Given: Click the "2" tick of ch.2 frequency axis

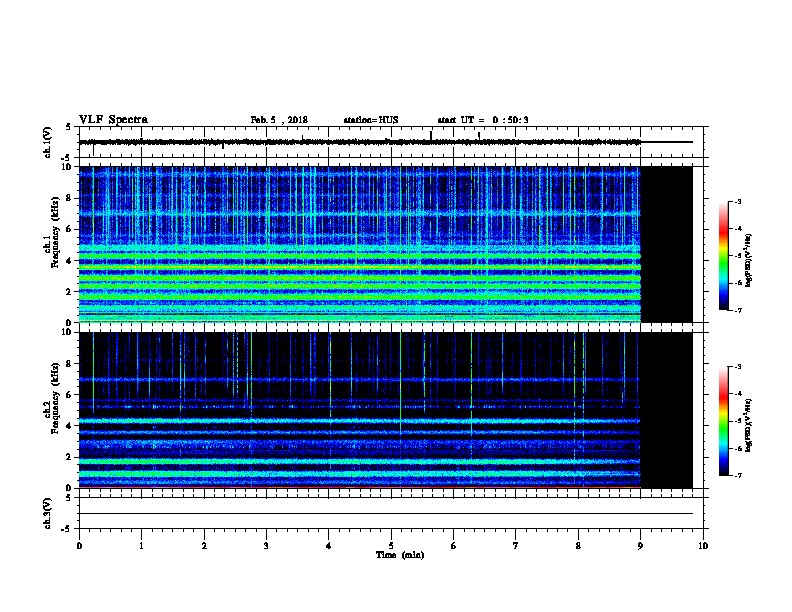Looking at the screenshot, I should click(69, 457).
